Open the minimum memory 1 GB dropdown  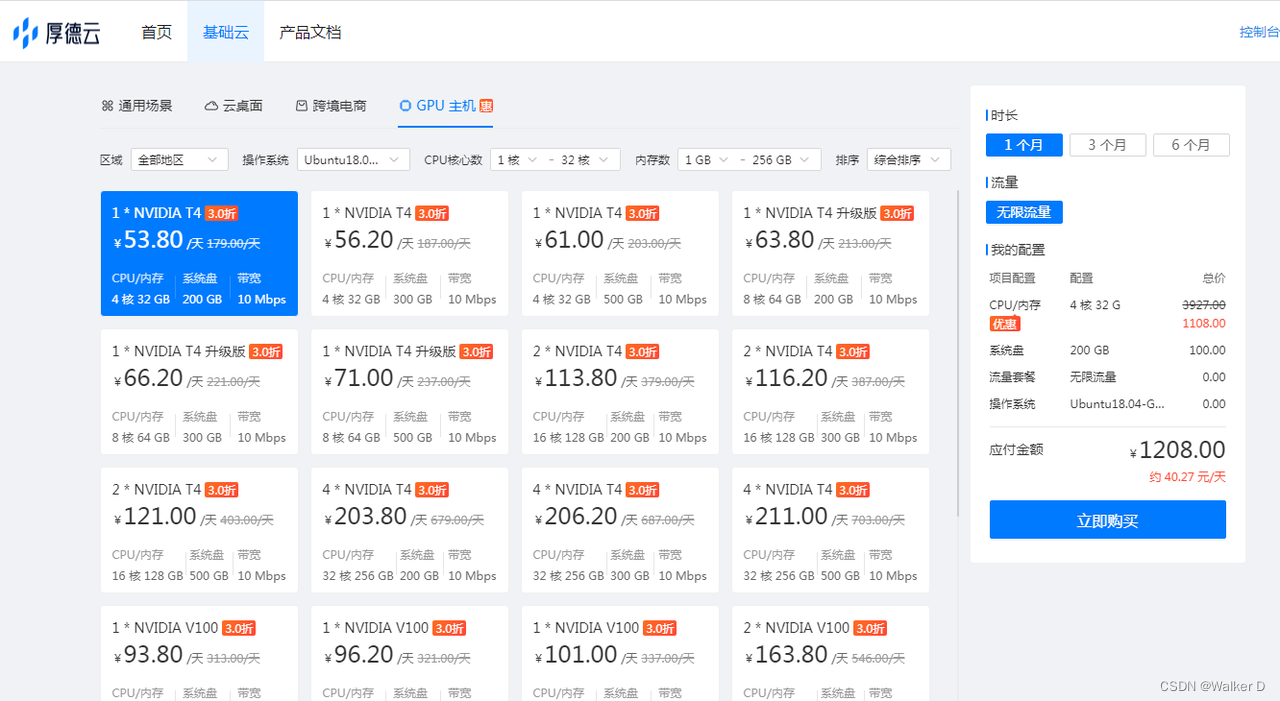click(x=706, y=160)
